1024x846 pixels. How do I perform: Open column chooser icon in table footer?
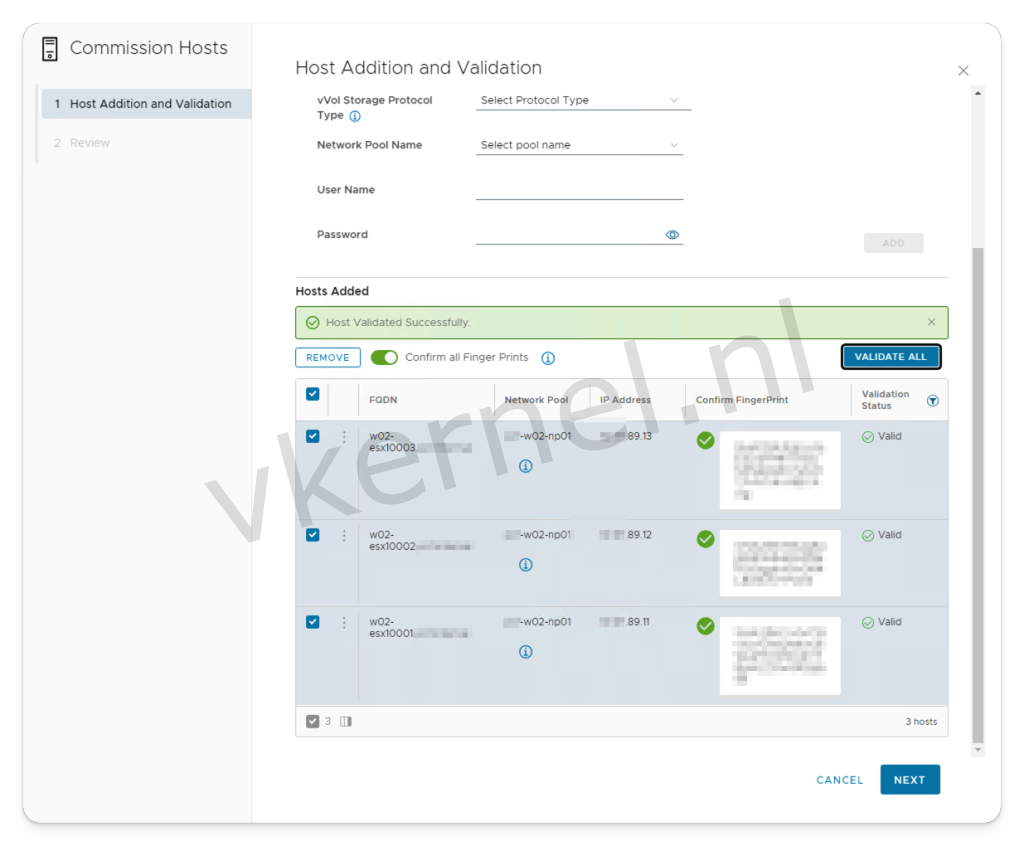click(346, 721)
